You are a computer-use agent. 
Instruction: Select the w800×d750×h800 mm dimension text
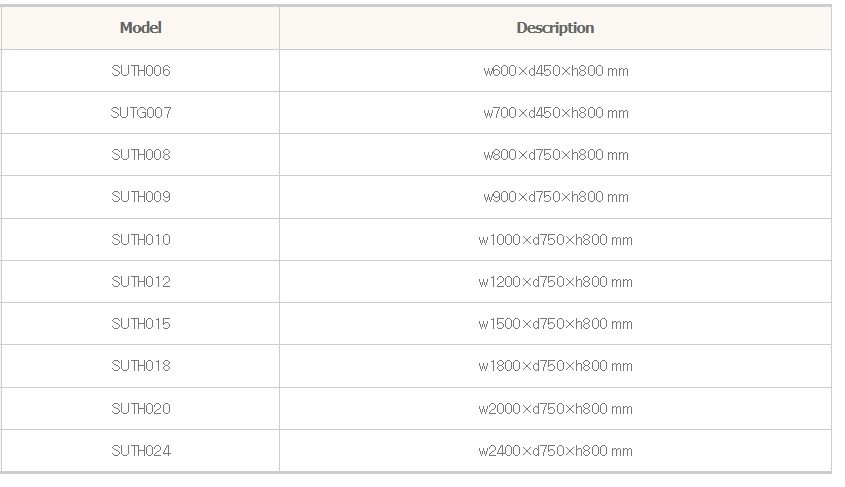(x=555, y=155)
